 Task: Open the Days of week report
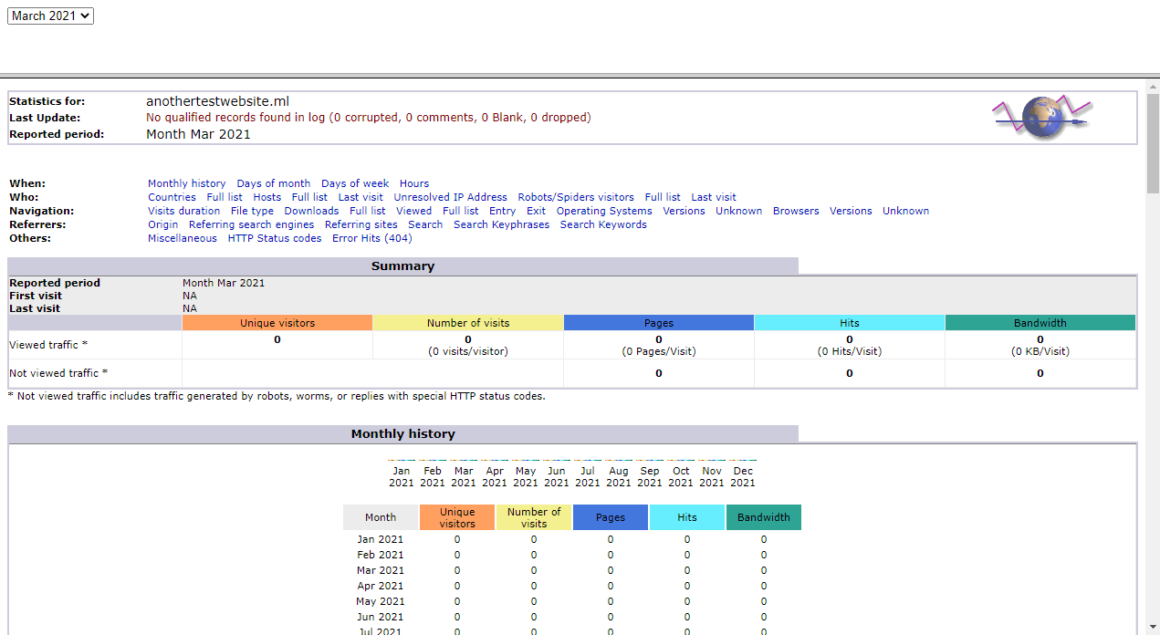pos(355,183)
